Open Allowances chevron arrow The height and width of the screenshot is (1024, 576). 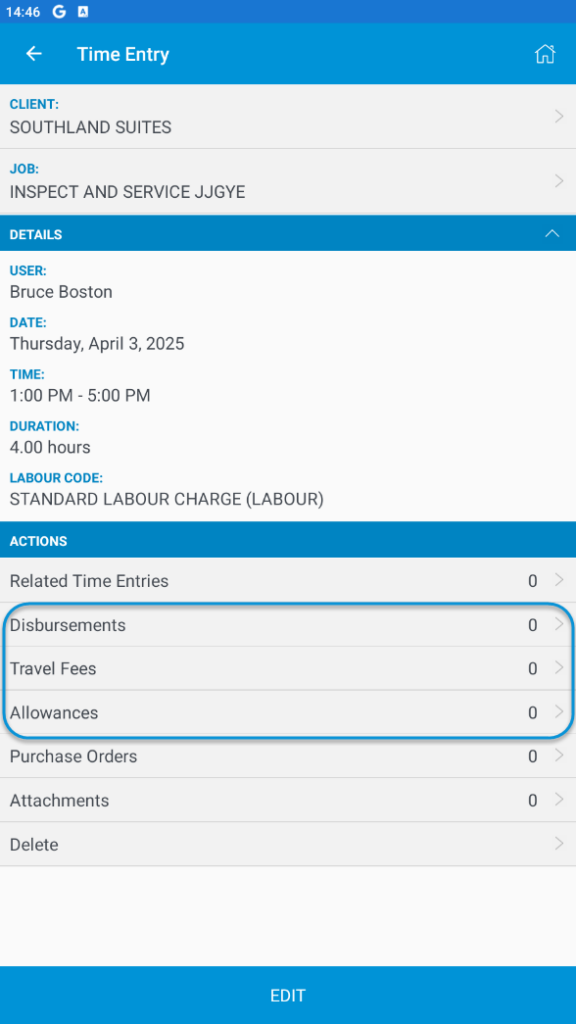point(559,712)
